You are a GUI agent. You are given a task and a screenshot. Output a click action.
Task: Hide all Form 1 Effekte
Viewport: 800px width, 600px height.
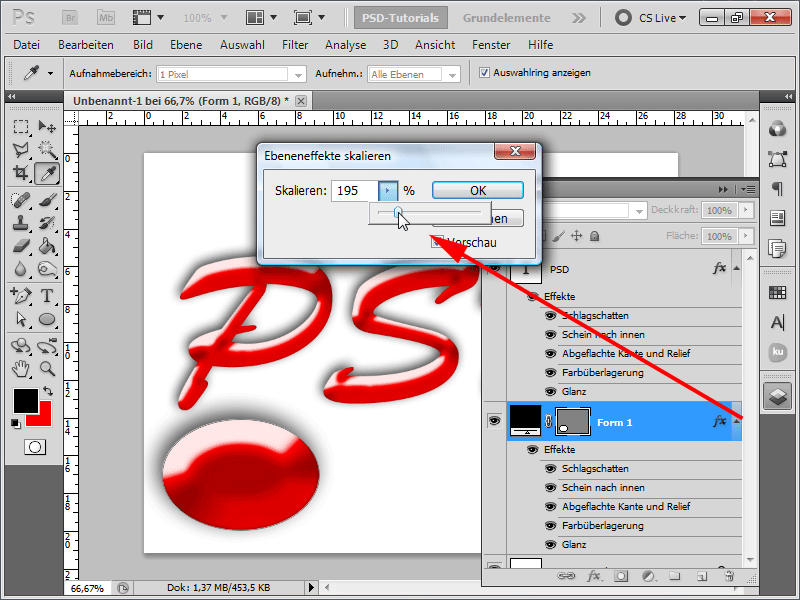pos(533,449)
